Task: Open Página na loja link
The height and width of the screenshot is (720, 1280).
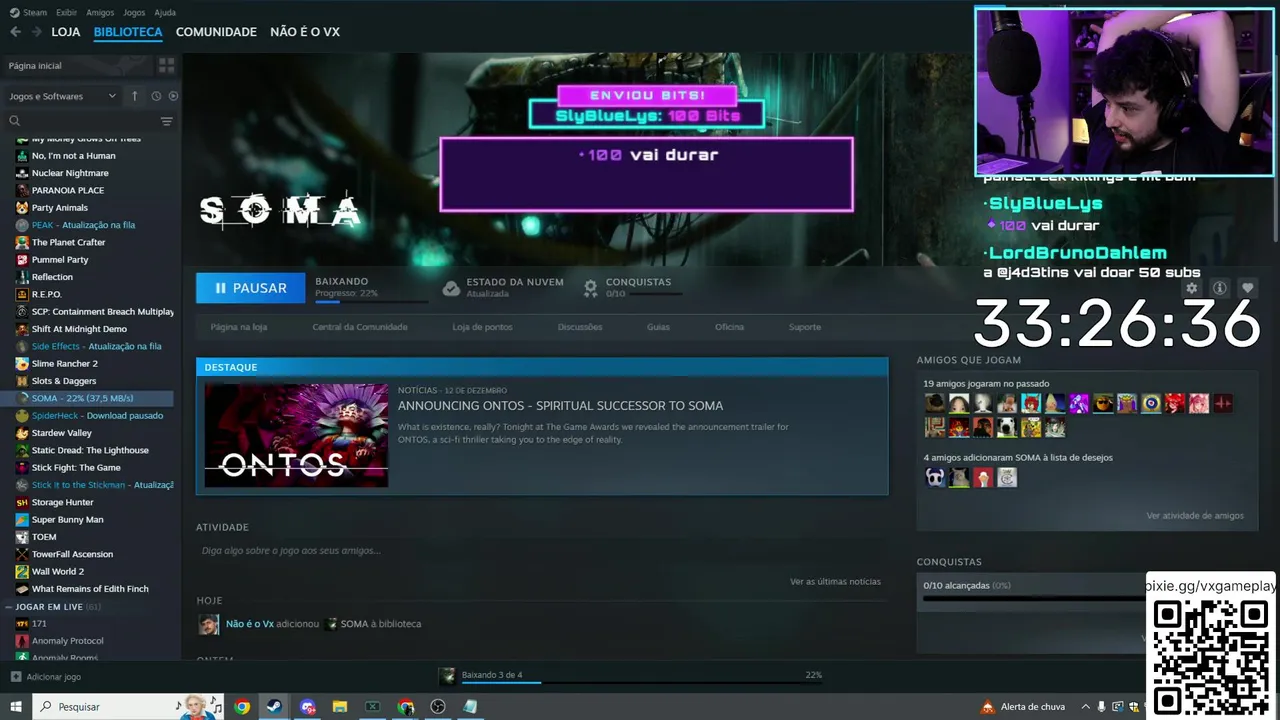Action: click(239, 327)
